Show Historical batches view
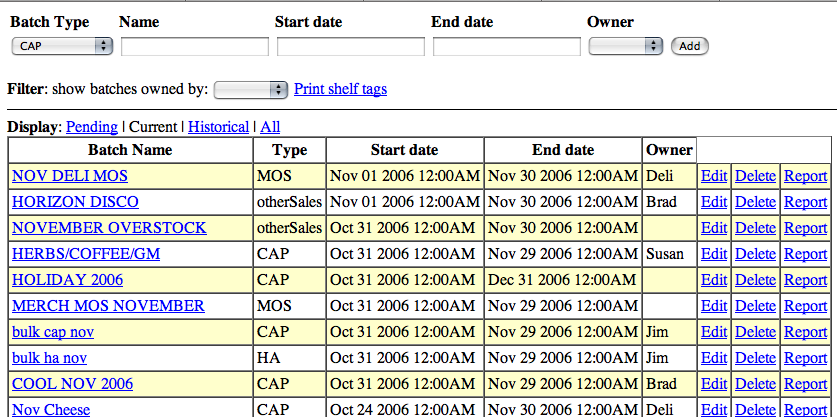Screen dimensions: 837x417 pyautogui.click(x=218, y=127)
